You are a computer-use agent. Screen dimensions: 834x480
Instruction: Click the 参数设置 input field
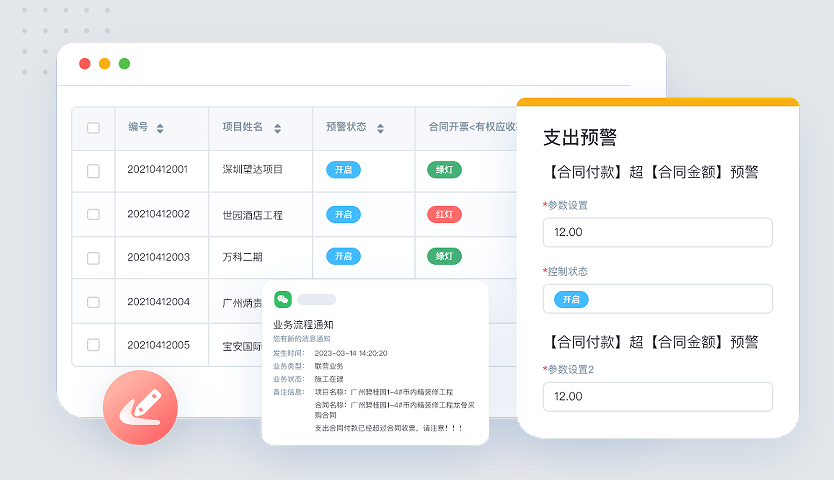657,232
